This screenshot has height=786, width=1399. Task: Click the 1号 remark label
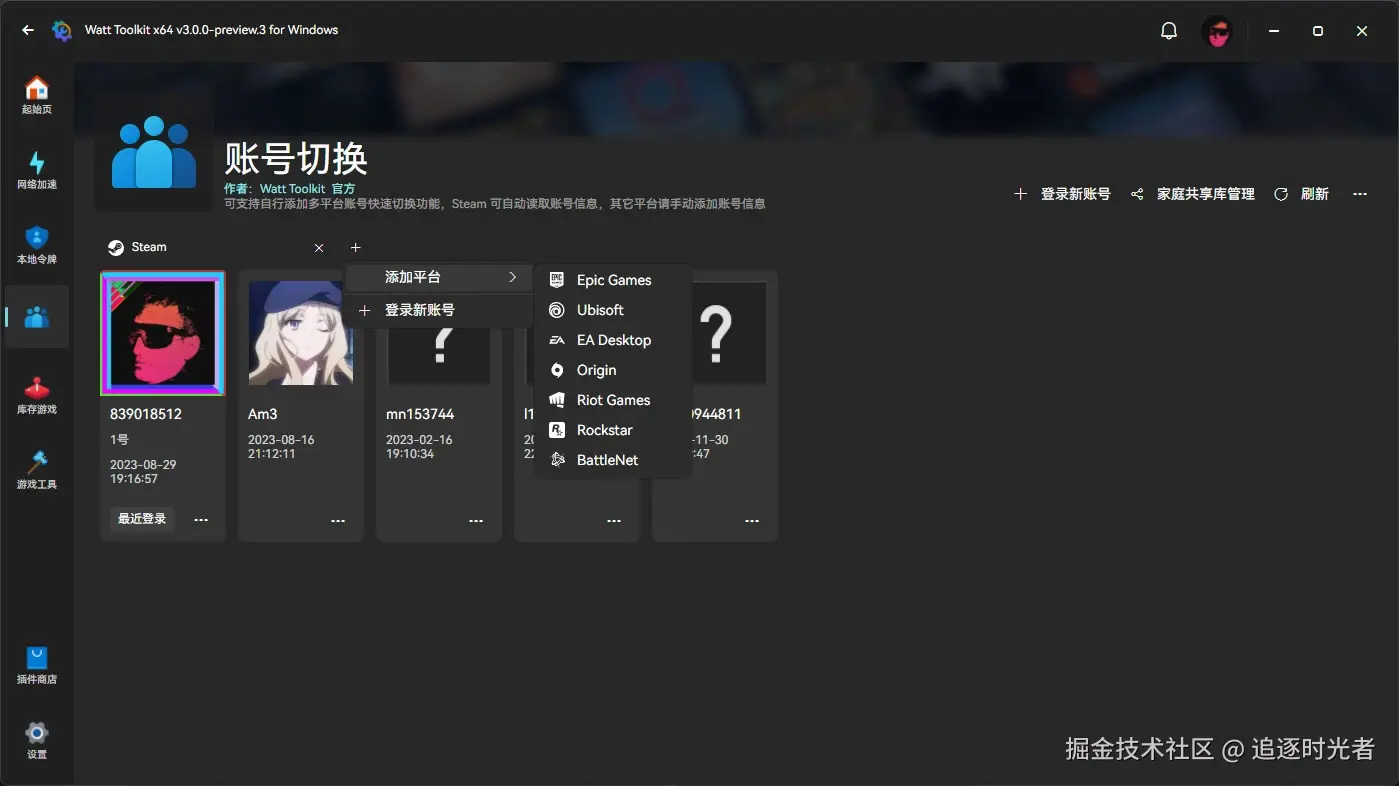[x=119, y=440]
